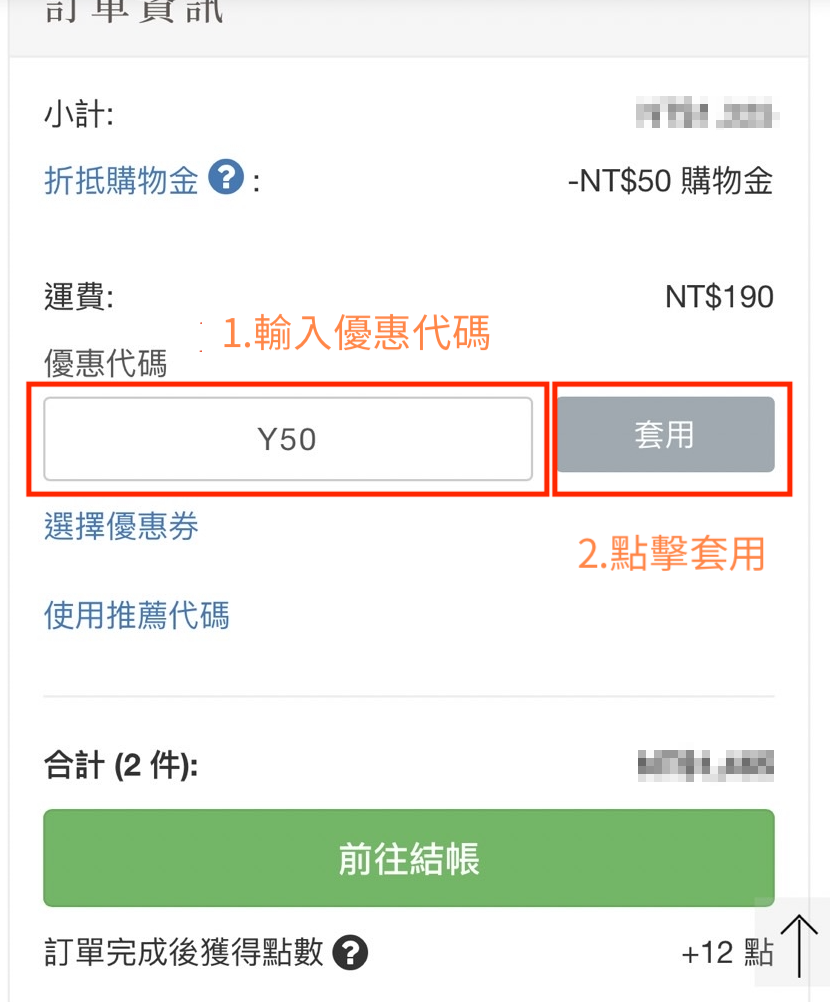830x1002 pixels.
Task: Click the help icon beside 折抵購物金
Action: pos(227,180)
